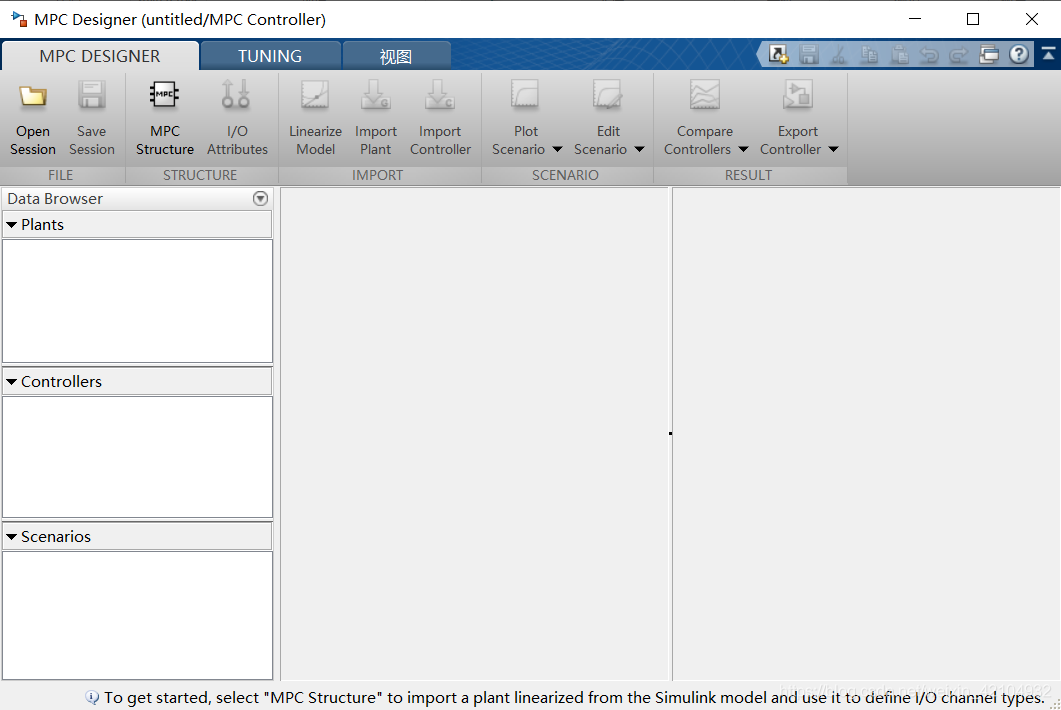Collapse the Plants section
Screen dimensions: 1061x710
click(12, 225)
